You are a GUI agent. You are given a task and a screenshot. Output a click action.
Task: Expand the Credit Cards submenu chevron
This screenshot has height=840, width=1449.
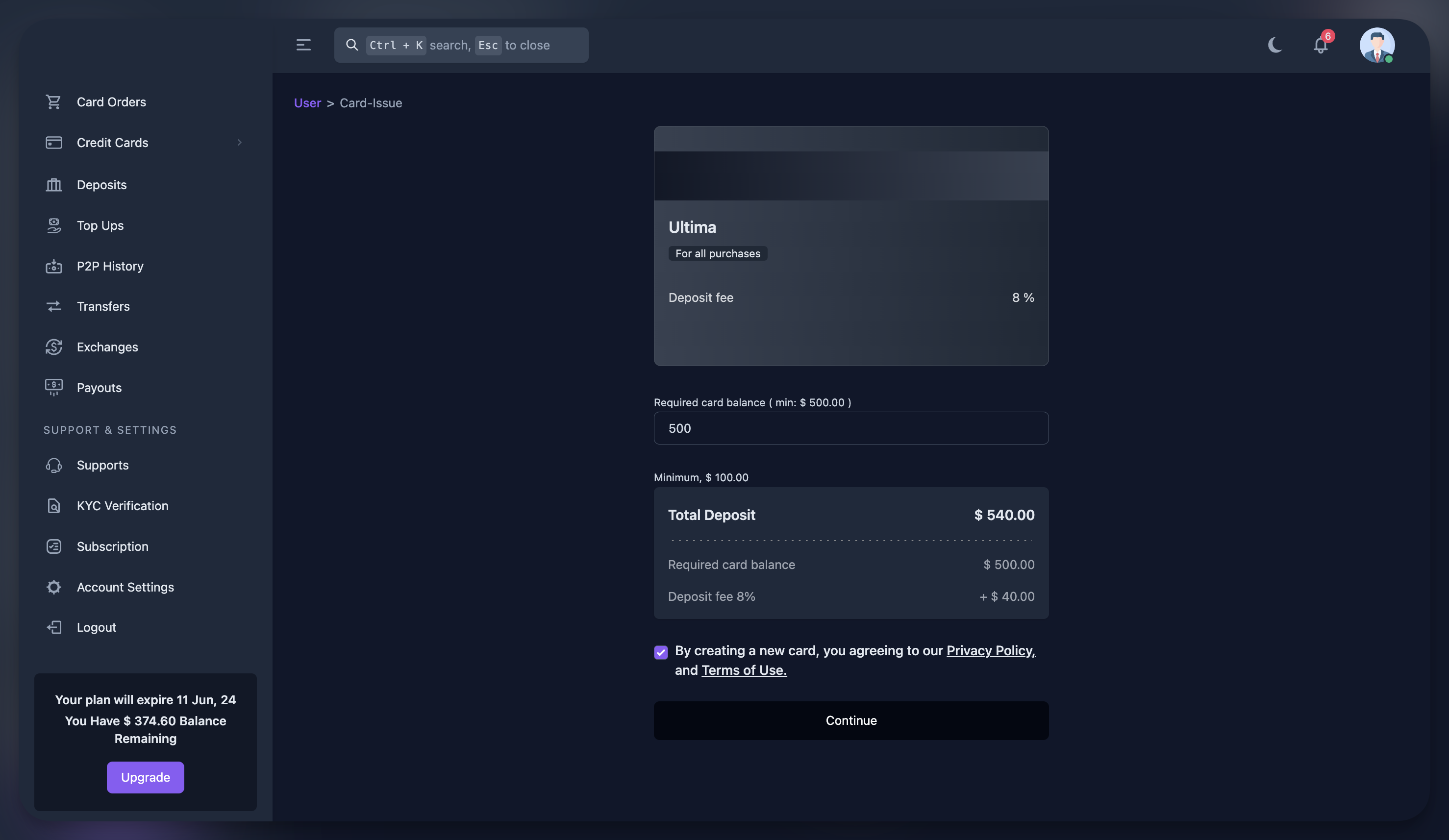[239, 143]
